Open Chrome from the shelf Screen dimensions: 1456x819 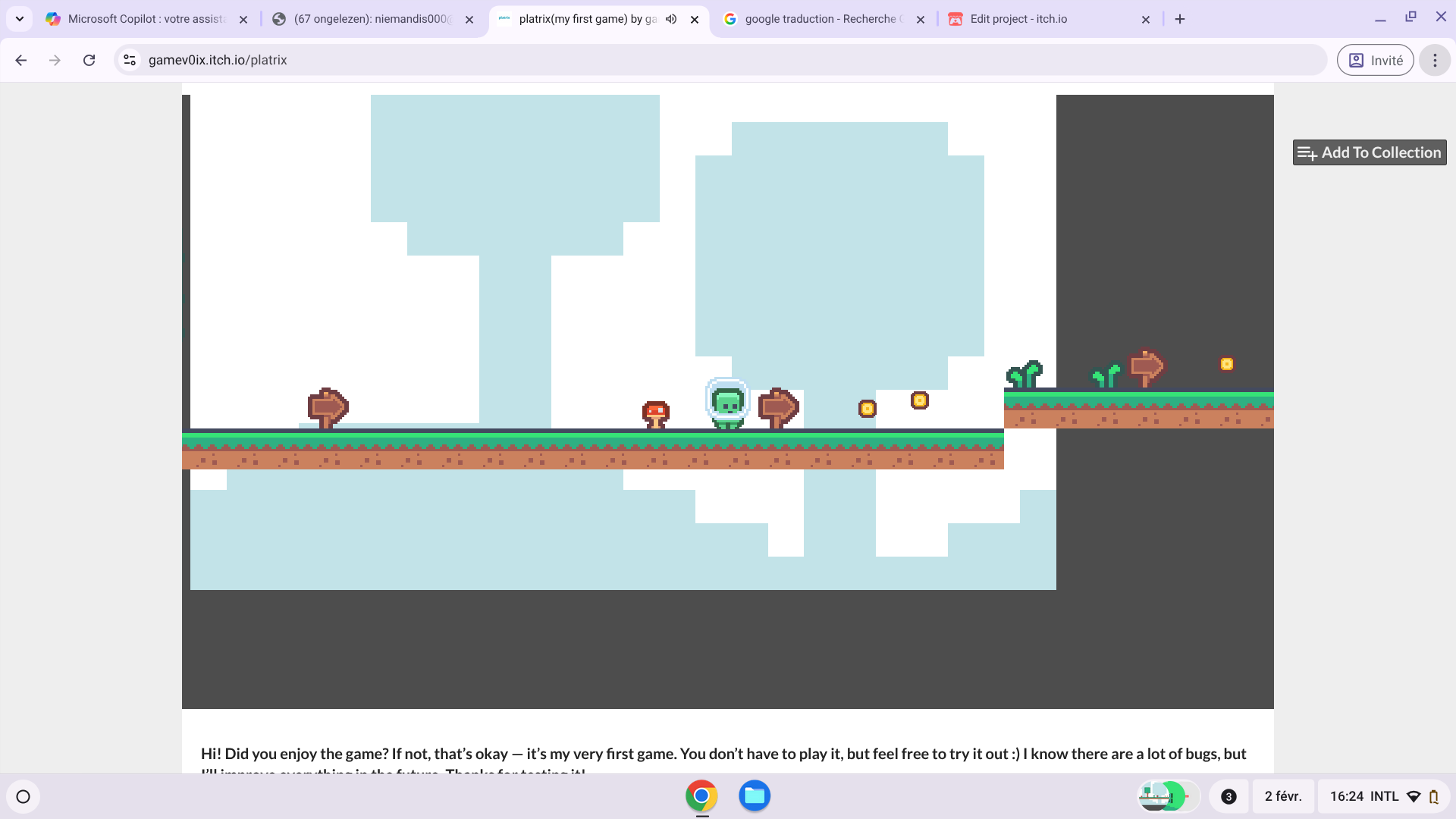701,795
